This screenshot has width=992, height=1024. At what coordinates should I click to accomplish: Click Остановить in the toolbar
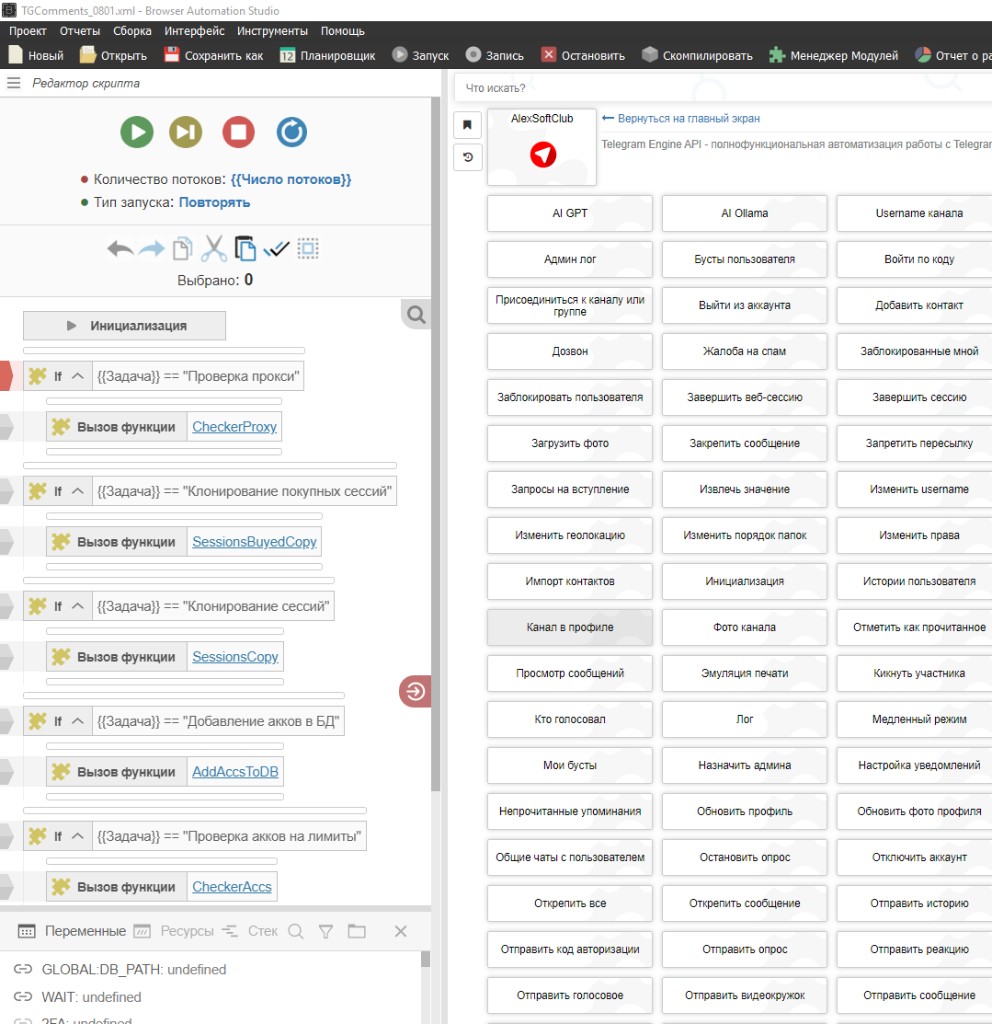[583, 56]
